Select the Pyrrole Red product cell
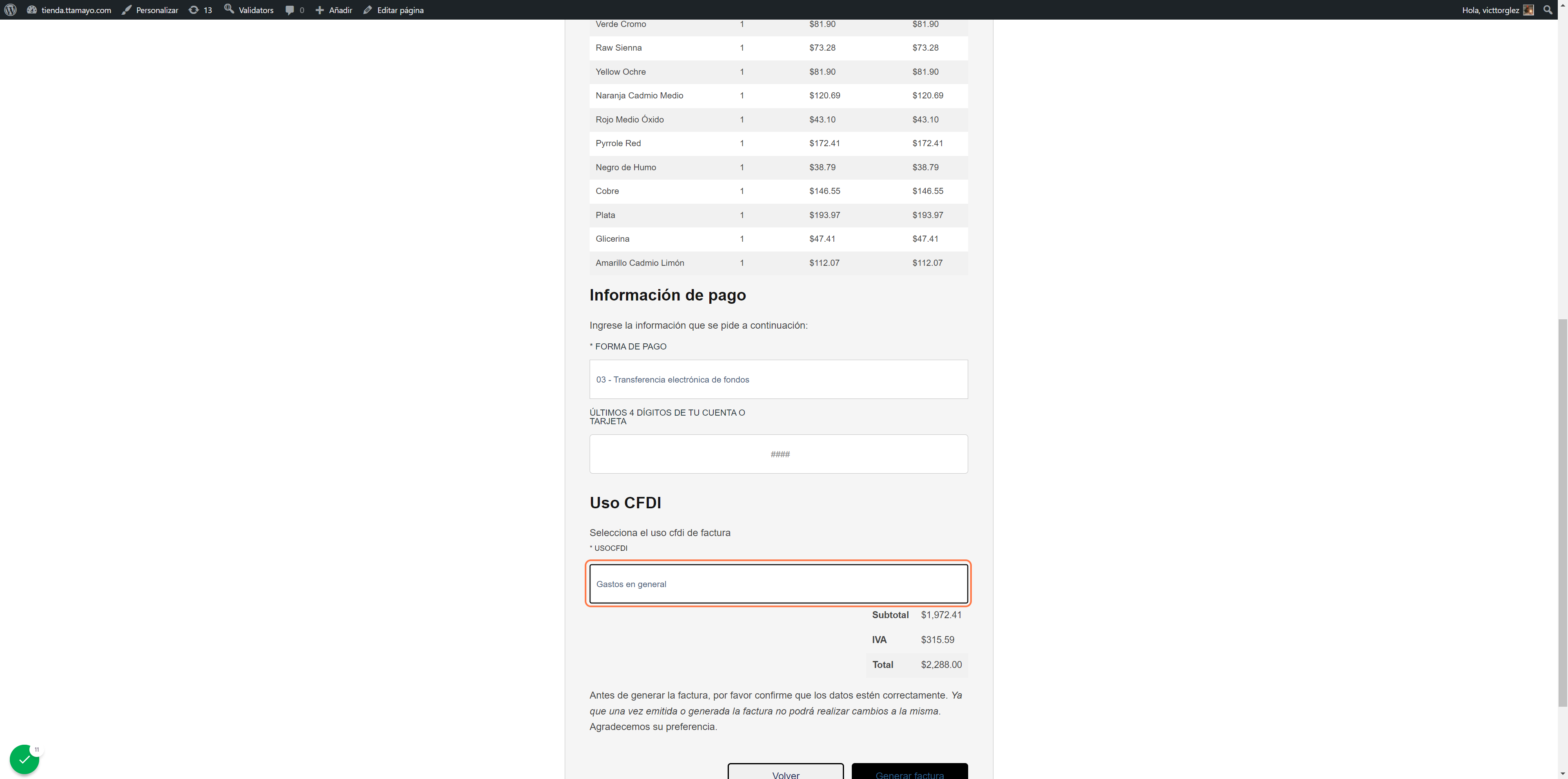The width and height of the screenshot is (1568, 779). tap(618, 144)
